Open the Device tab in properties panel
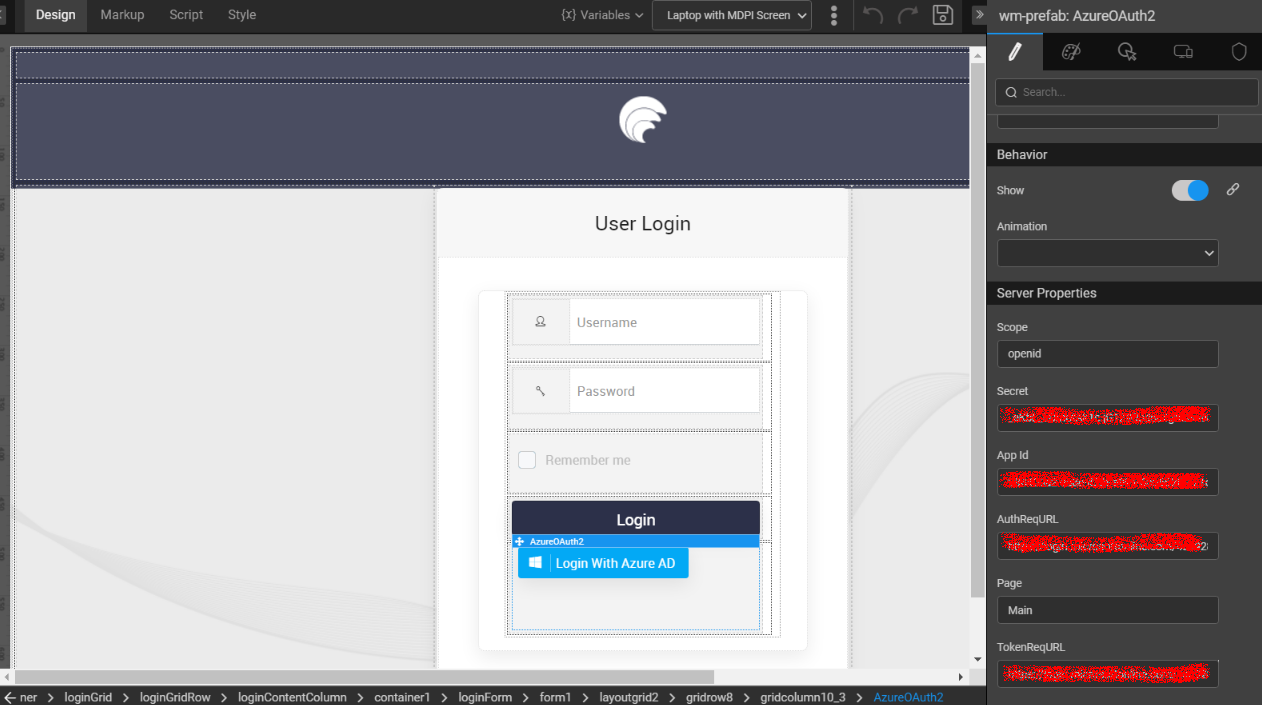The height and width of the screenshot is (705, 1262). click(1183, 52)
